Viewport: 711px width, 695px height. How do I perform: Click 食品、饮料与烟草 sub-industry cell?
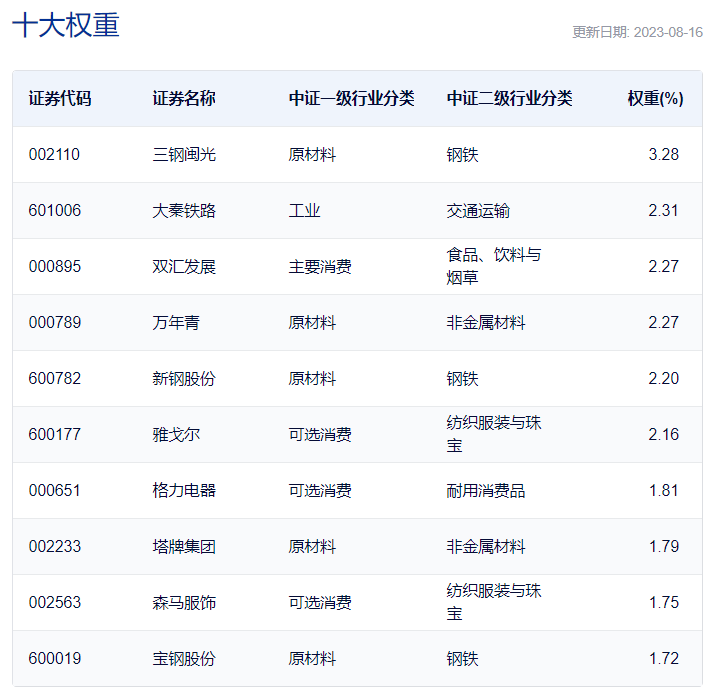pos(494,266)
